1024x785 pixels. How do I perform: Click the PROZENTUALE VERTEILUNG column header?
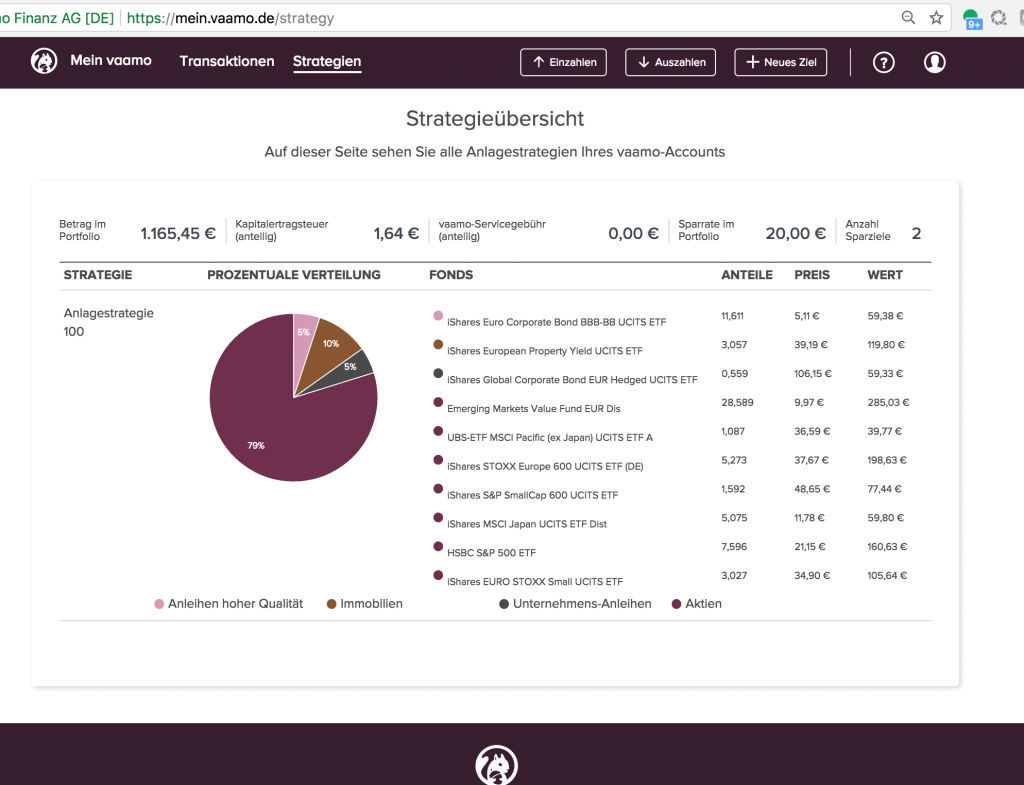[294, 275]
